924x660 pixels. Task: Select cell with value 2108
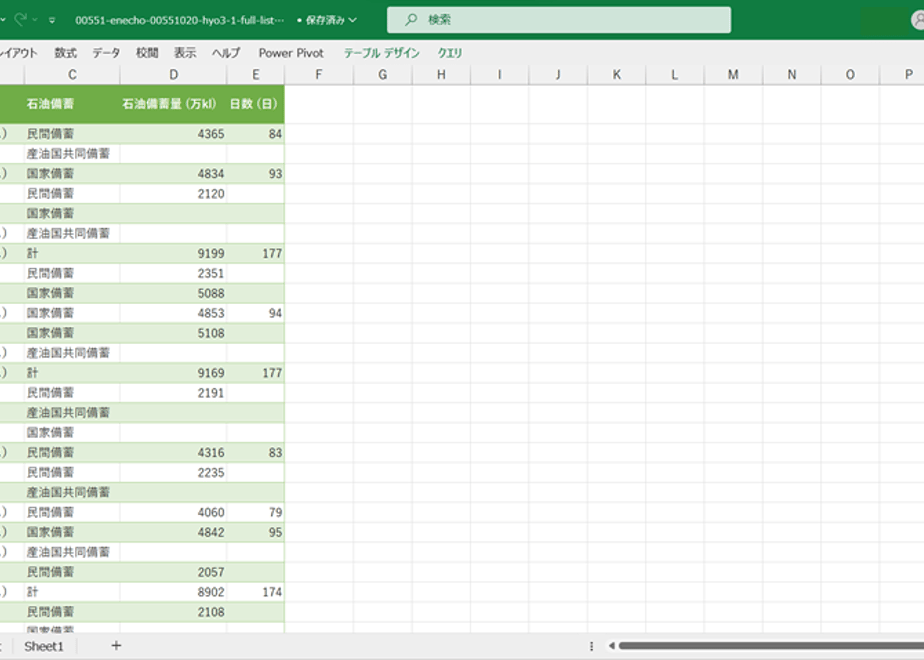tap(173, 612)
